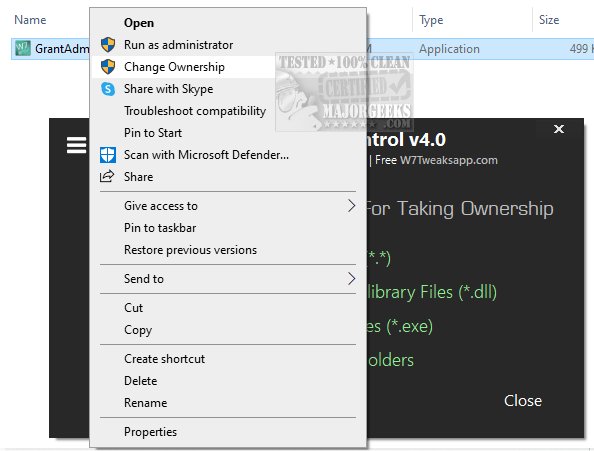Image resolution: width=594 pixels, height=451 pixels.
Task: Click the Folders option in dark window
Action: (391, 360)
